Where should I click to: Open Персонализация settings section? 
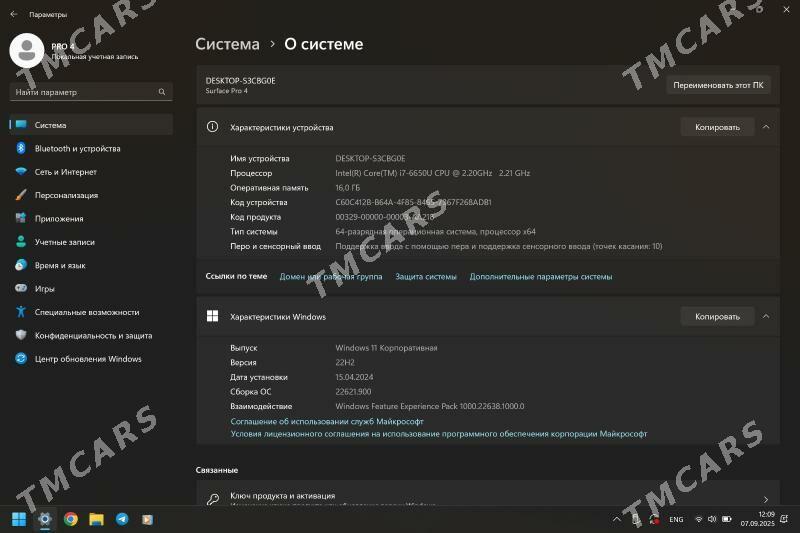66,195
